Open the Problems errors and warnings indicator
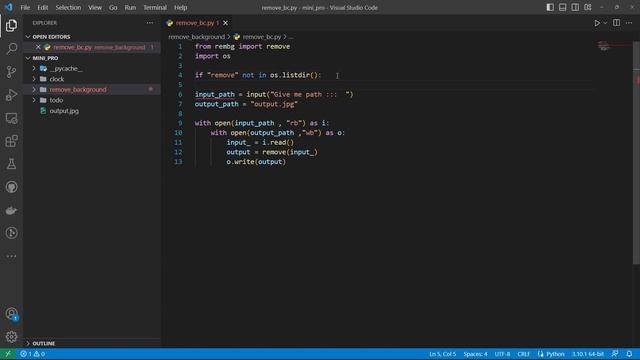The height and width of the screenshot is (360, 640). click(x=33, y=354)
